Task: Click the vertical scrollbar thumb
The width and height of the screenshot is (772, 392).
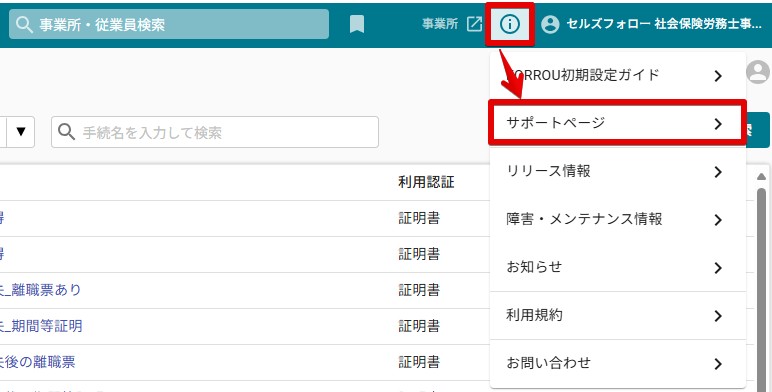Action: pos(761,290)
